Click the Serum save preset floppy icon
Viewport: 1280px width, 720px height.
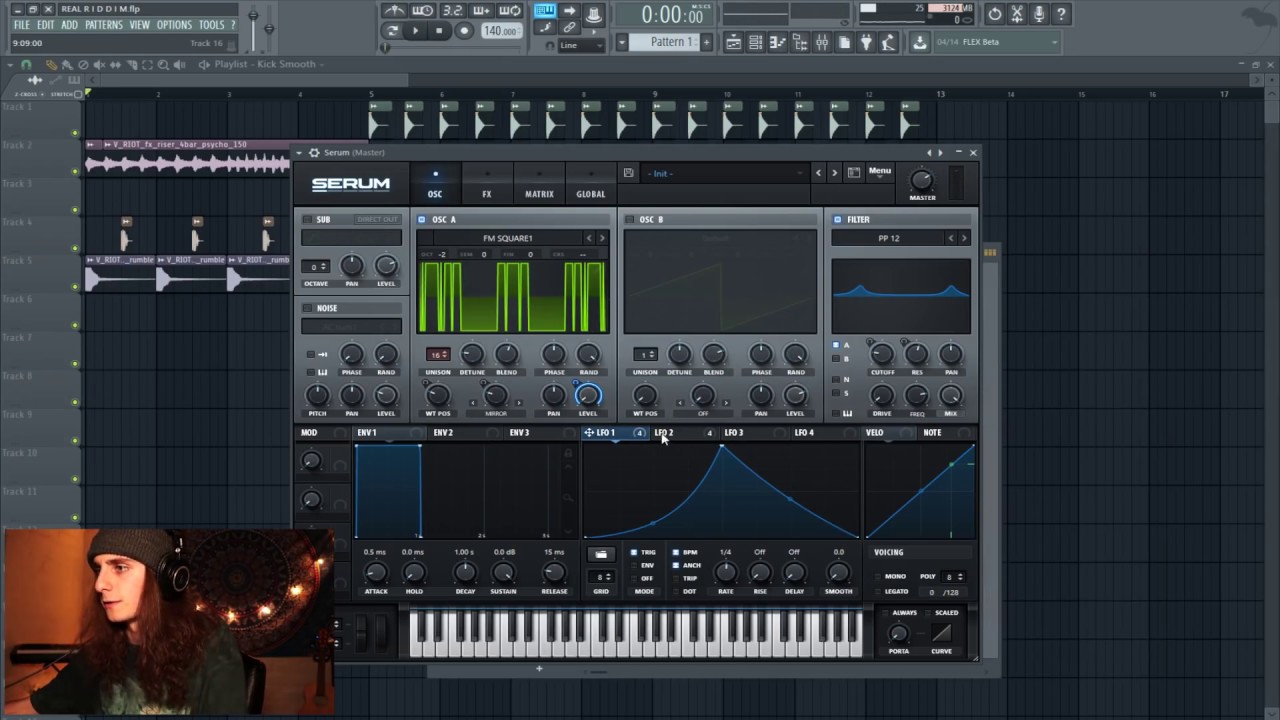628,173
